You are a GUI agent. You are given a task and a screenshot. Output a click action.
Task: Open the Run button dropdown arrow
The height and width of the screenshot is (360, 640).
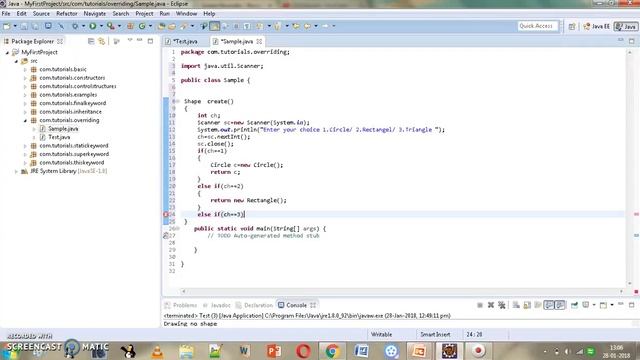pyautogui.click(x=101, y=26)
